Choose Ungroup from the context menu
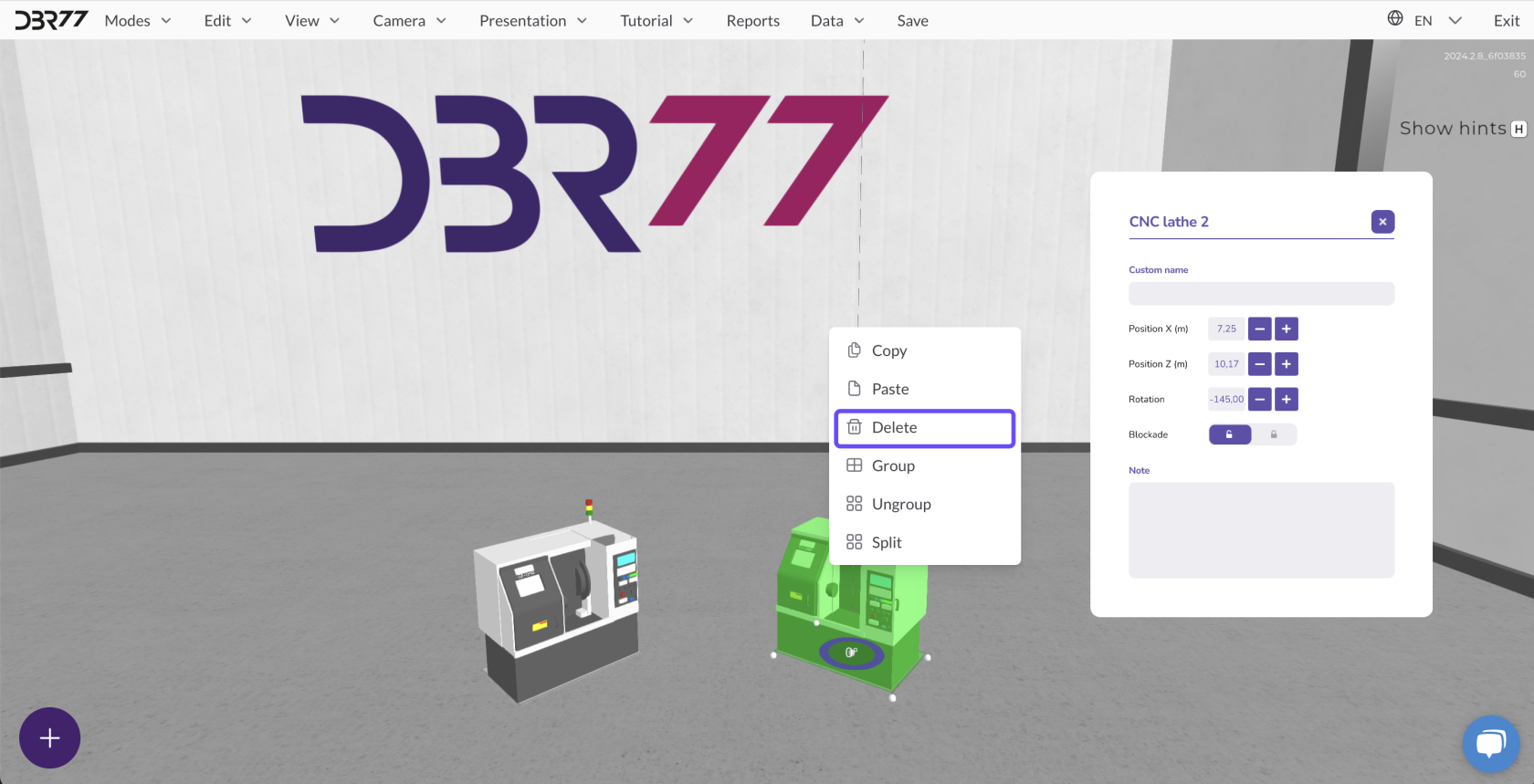 pyautogui.click(x=924, y=504)
